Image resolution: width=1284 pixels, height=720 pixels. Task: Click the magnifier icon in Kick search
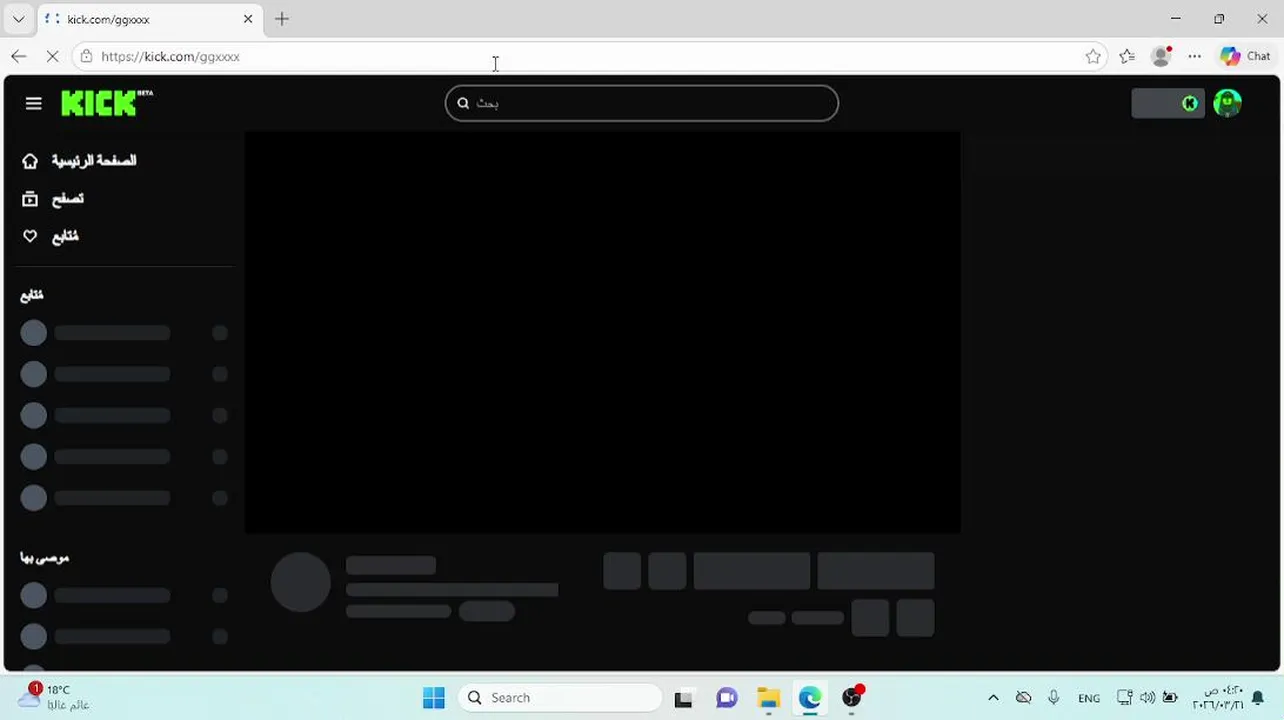(463, 103)
